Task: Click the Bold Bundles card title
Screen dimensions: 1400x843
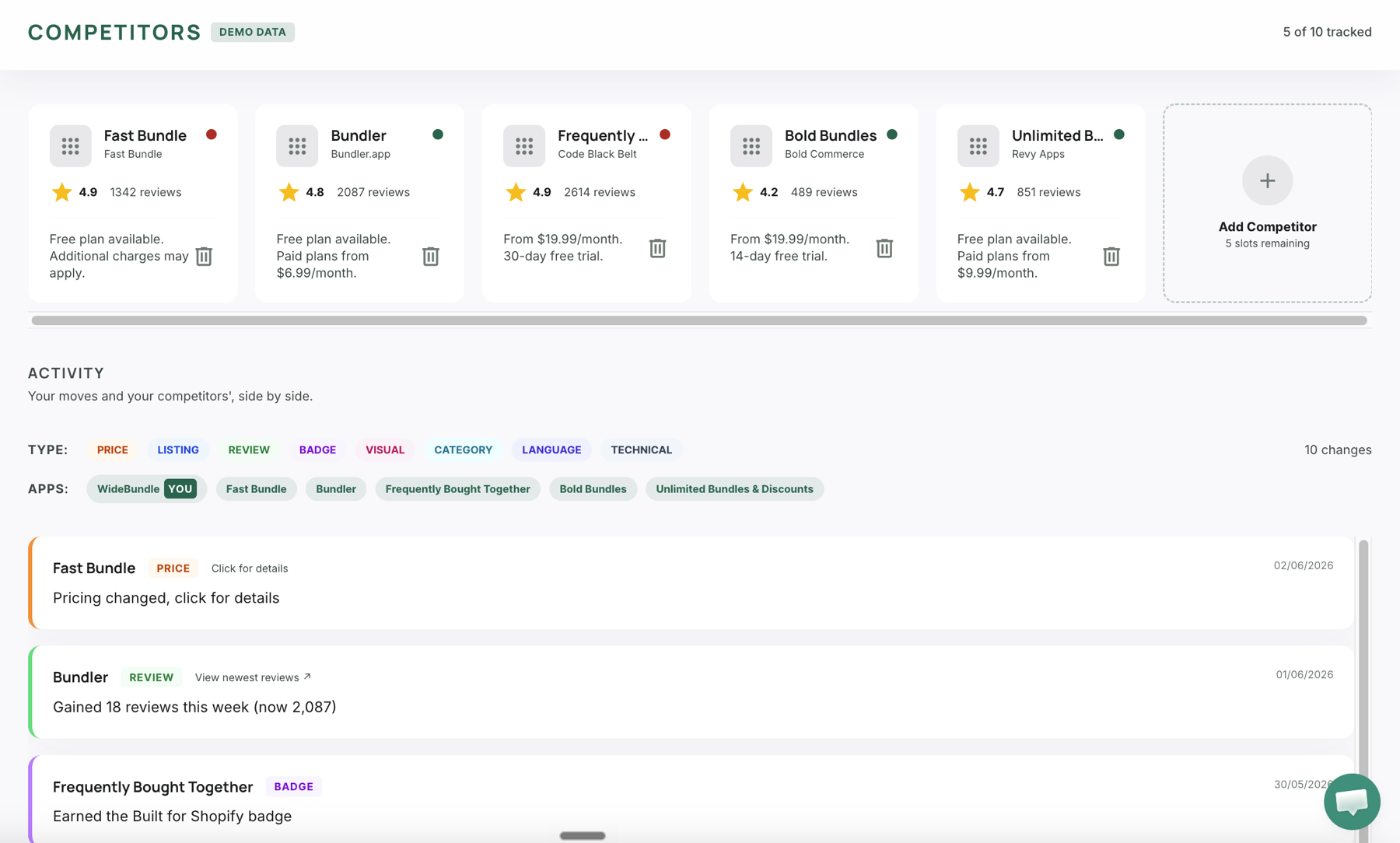Action: 831,135
